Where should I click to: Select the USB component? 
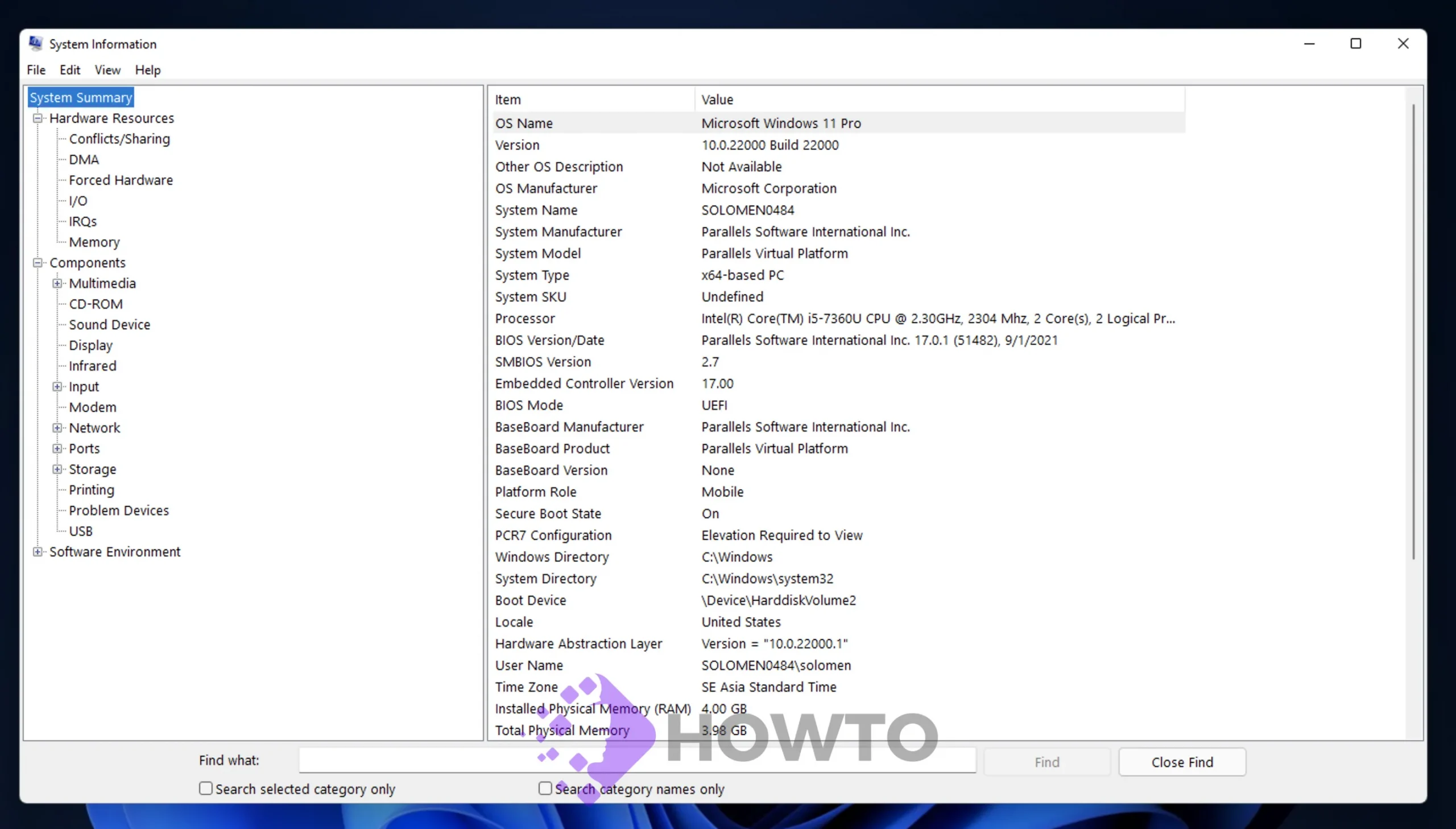click(x=81, y=531)
